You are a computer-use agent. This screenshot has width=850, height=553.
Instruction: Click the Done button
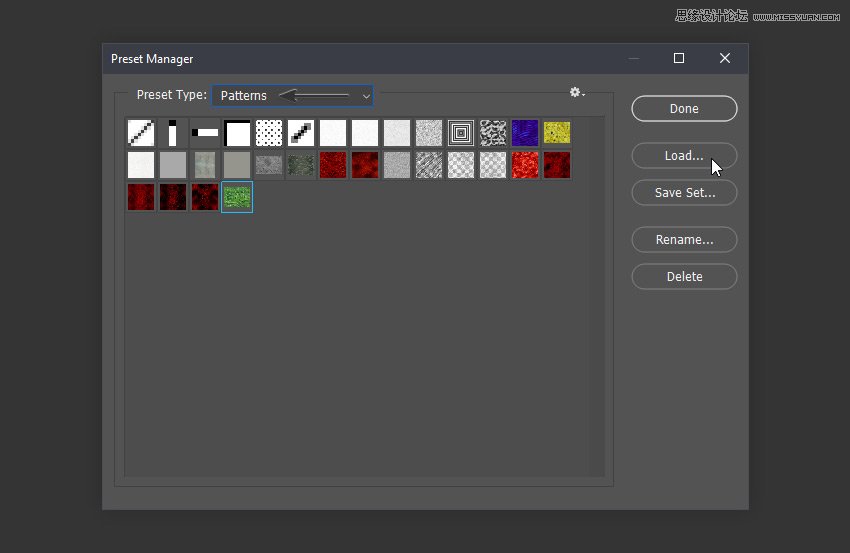[x=684, y=108]
